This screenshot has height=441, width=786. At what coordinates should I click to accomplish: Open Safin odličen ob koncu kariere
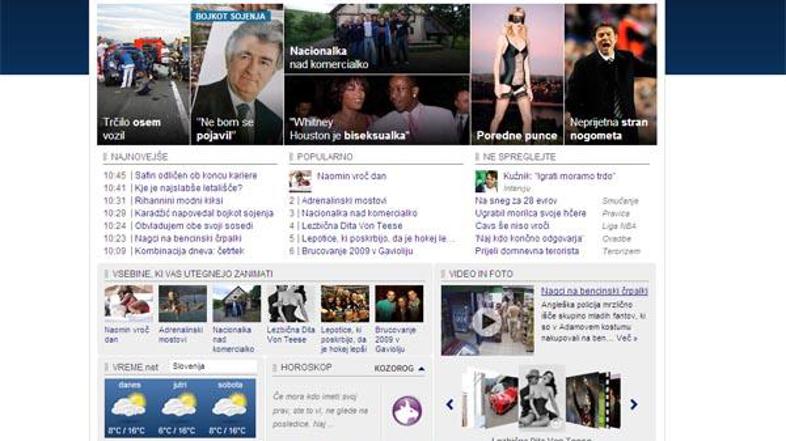click(x=196, y=175)
